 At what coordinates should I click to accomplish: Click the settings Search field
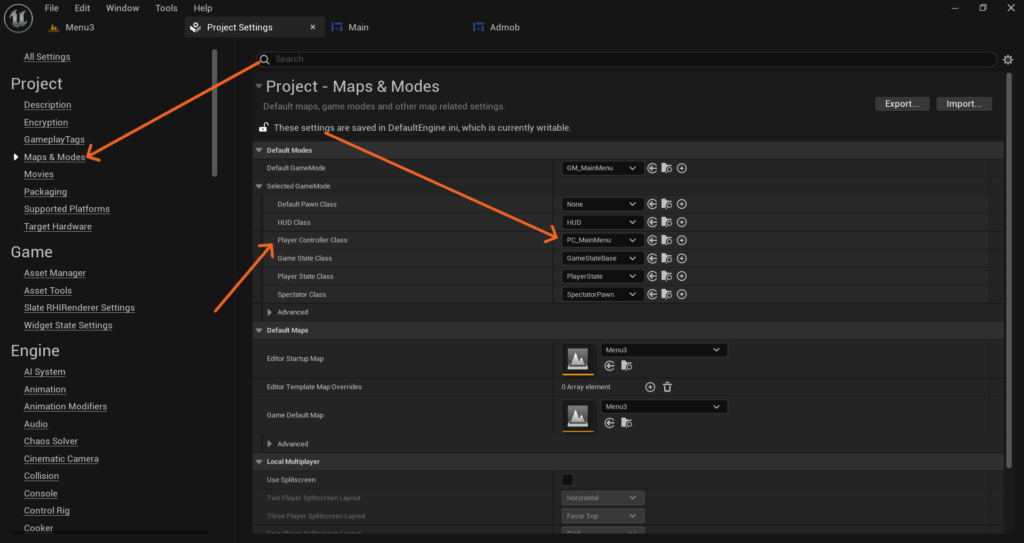click(627, 59)
